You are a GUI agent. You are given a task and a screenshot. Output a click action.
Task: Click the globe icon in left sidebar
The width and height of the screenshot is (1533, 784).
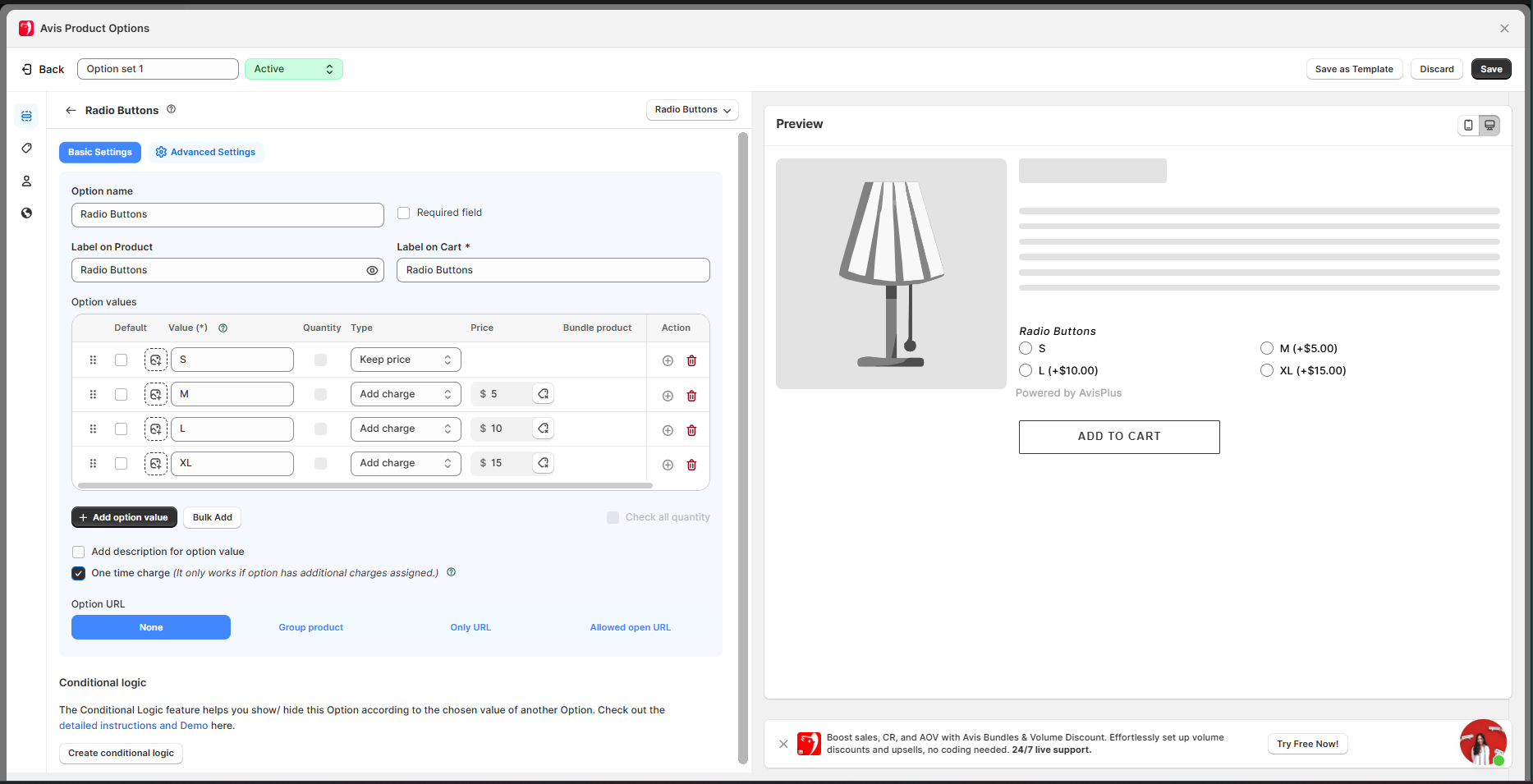[26, 213]
